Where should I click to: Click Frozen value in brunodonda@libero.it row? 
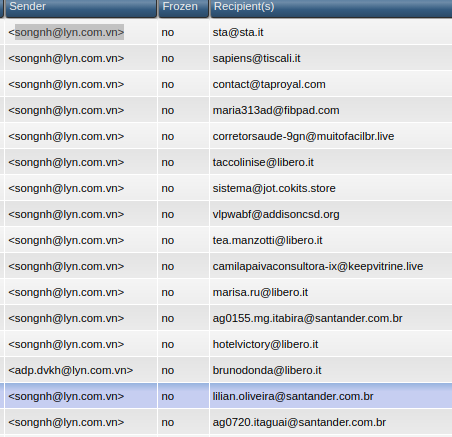click(x=168, y=370)
